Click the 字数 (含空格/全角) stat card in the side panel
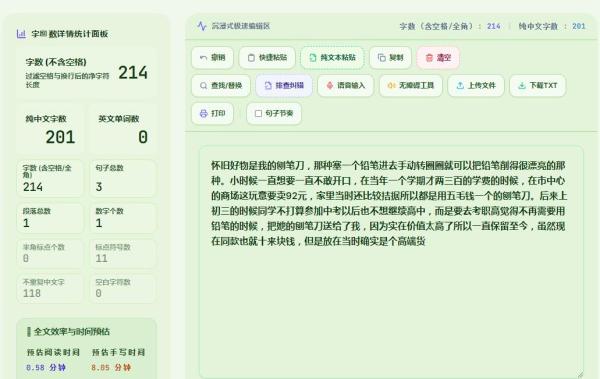The width and height of the screenshot is (600, 379). (x=49, y=178)
